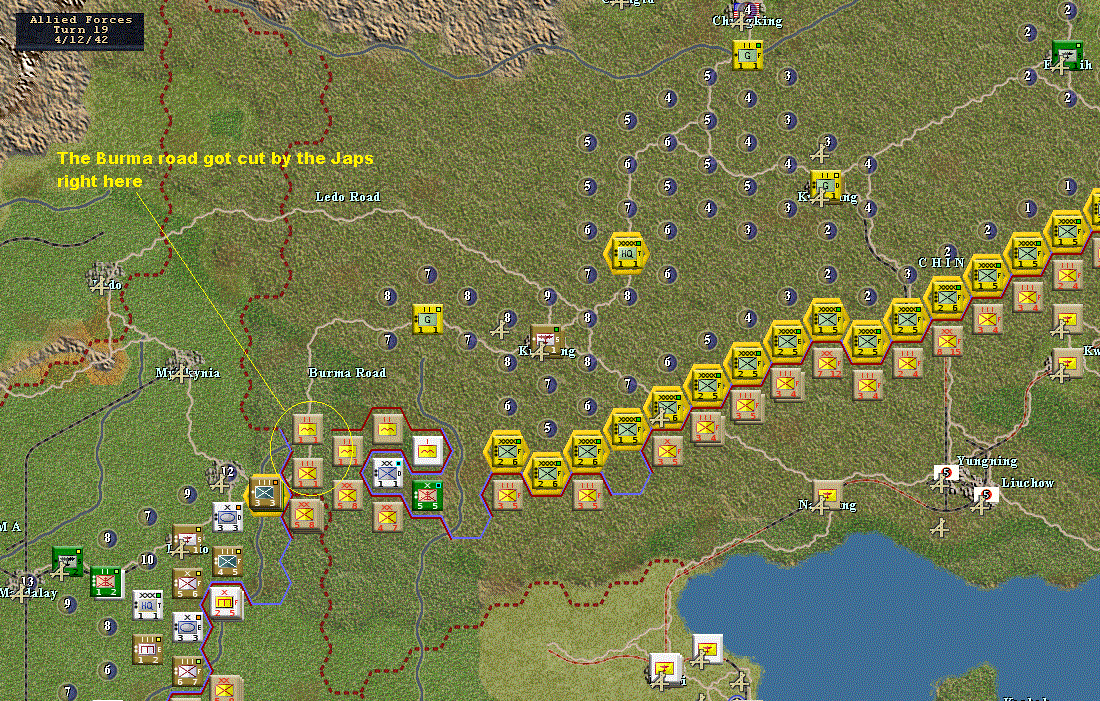The width and height of the screenshot is (1100, 701).
Task: Click the Chungking objective marker 4
Action: (748, 11)
